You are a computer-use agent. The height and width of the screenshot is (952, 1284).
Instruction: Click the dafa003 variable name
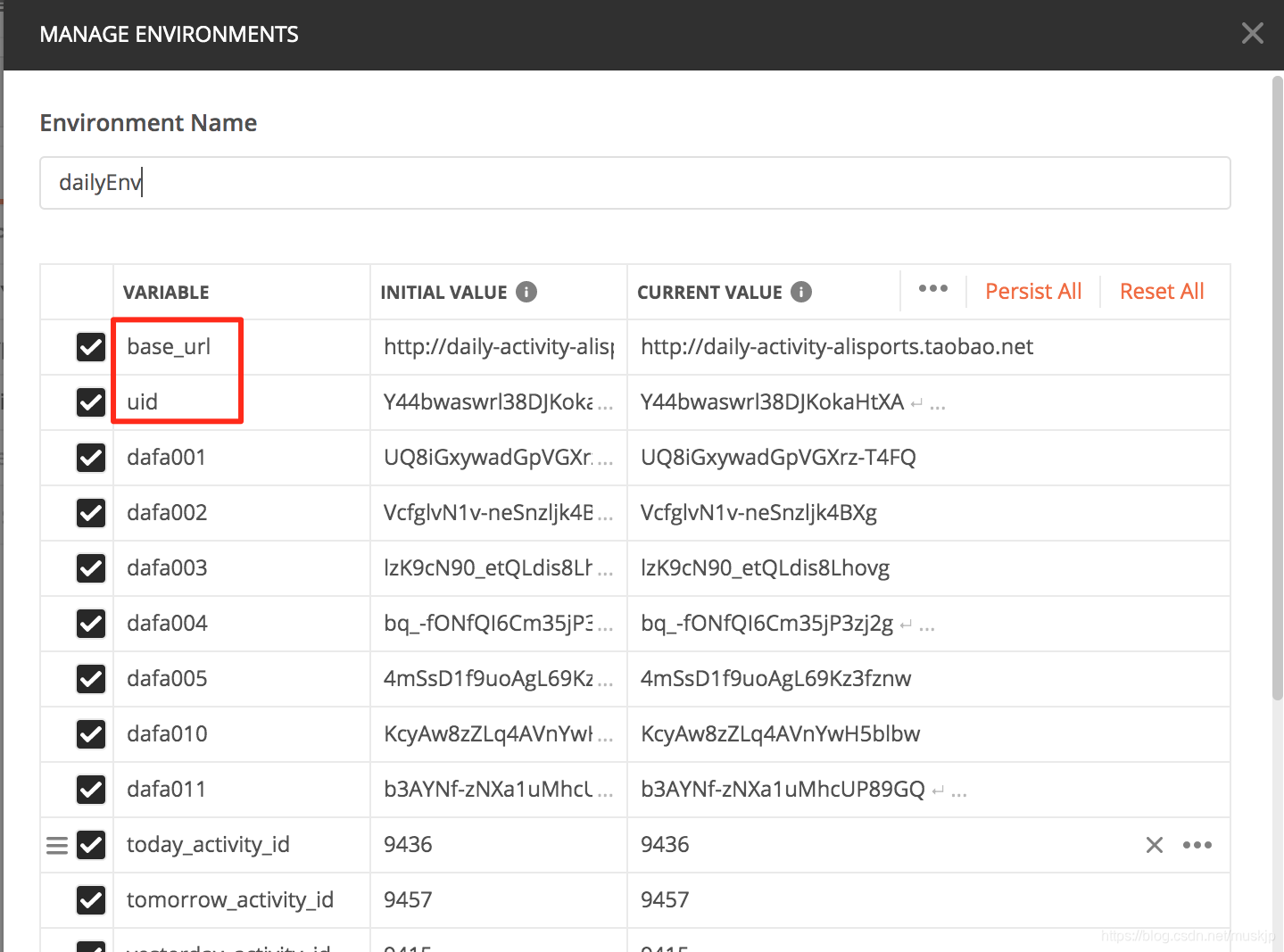tap(167, 568)
